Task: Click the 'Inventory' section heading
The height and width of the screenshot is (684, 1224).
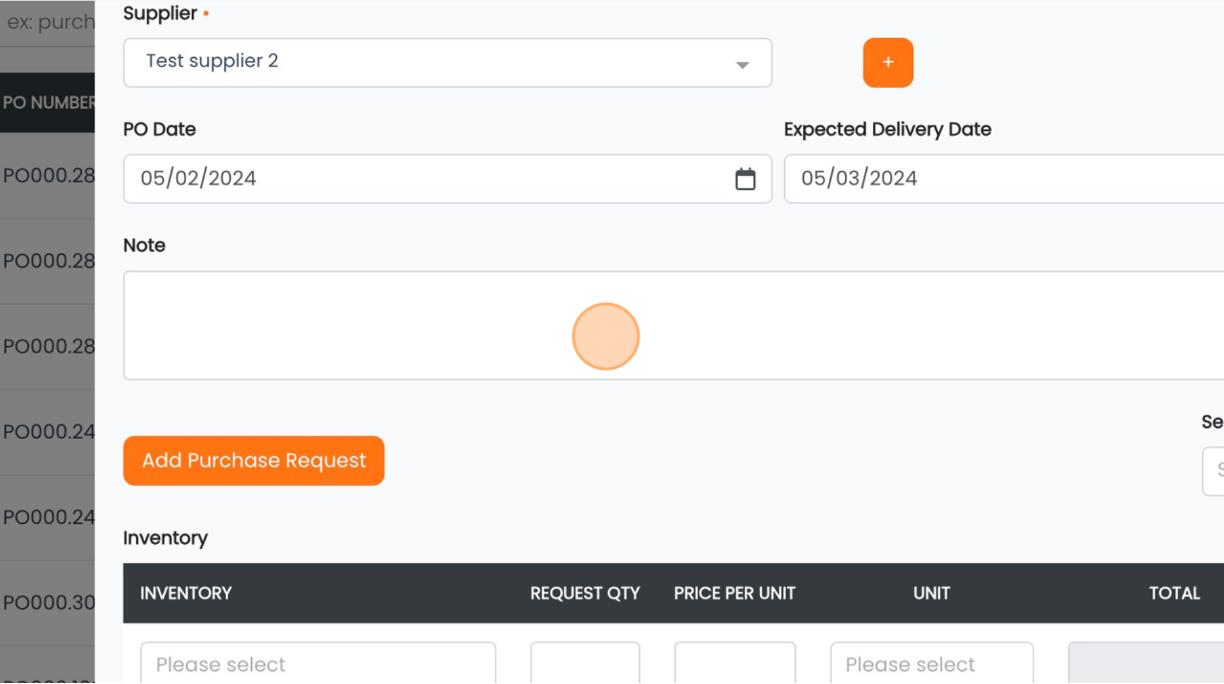Action: point(165,538)
